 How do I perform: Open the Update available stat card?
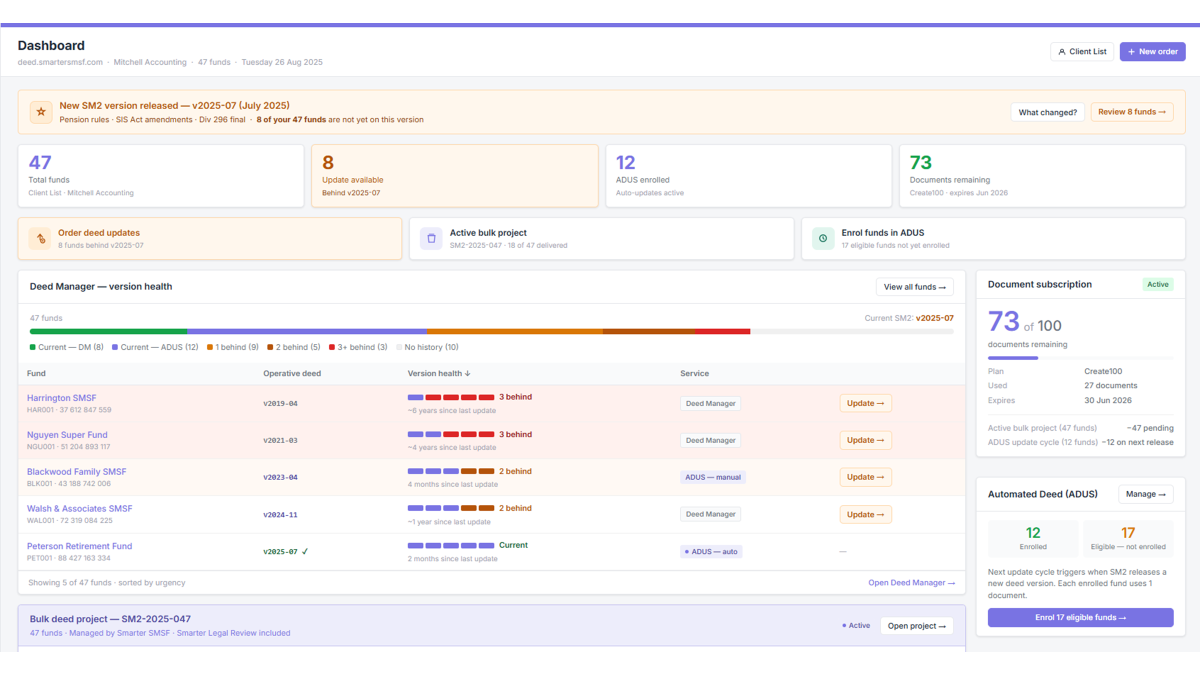click(455, 176)
